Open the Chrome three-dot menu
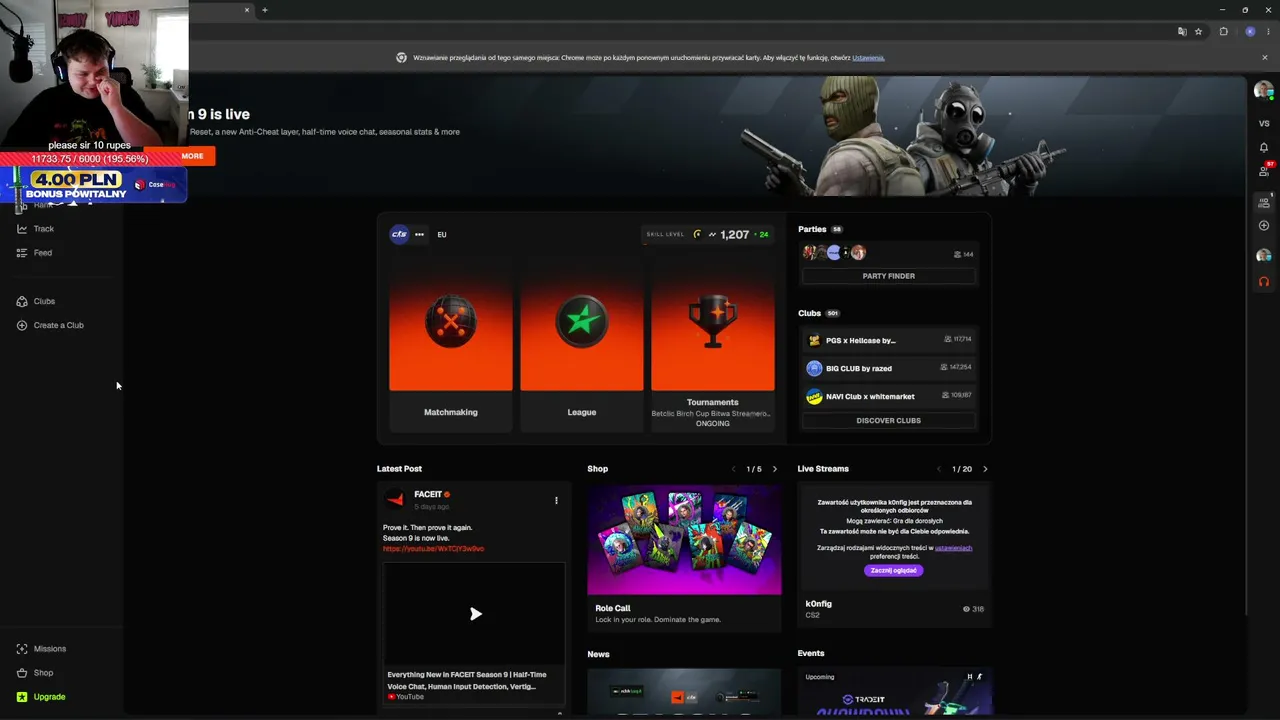This screenshot has width=1280, height=720. 1268,32
